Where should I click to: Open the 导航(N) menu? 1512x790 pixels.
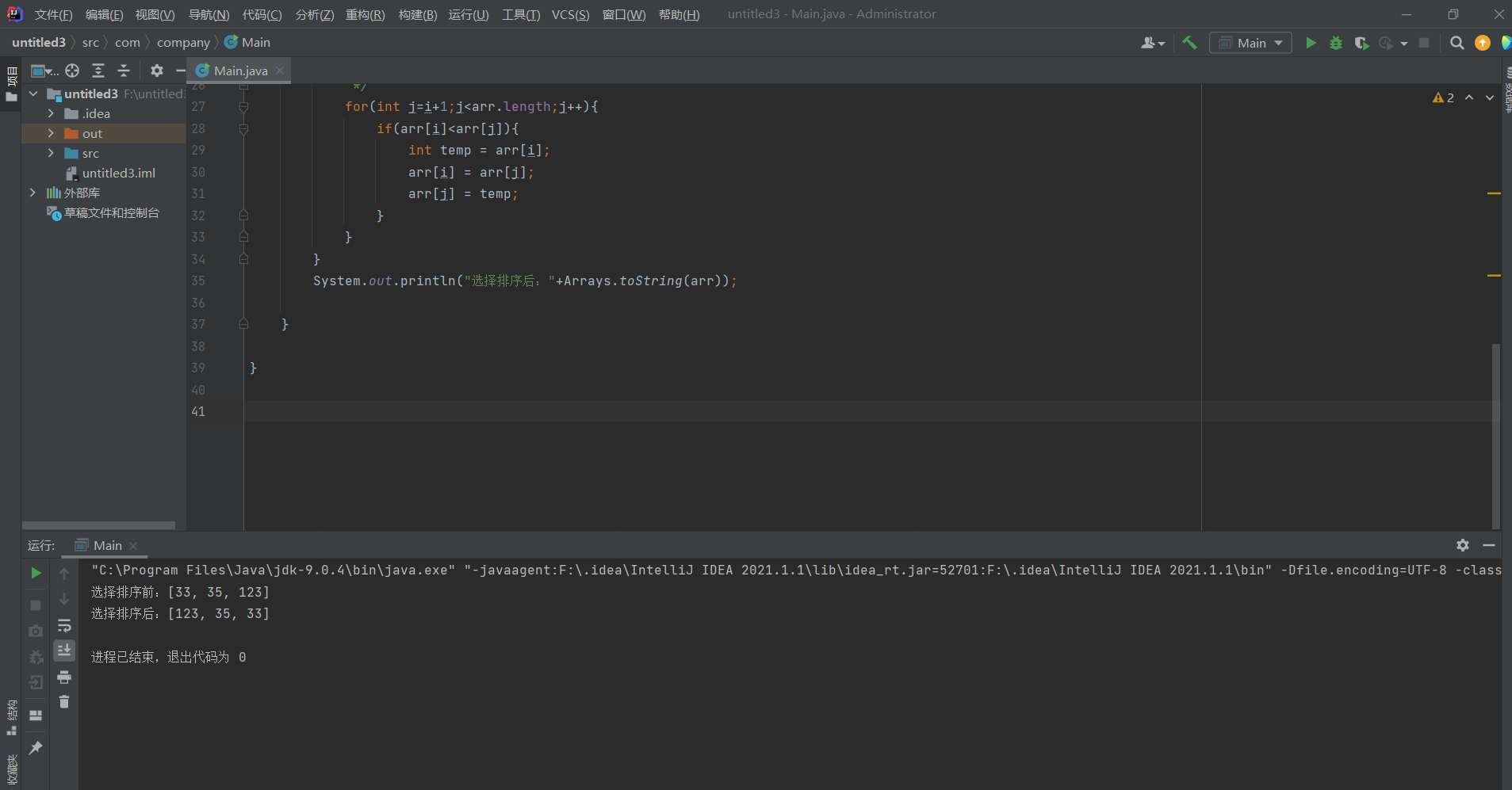(209, 14)
